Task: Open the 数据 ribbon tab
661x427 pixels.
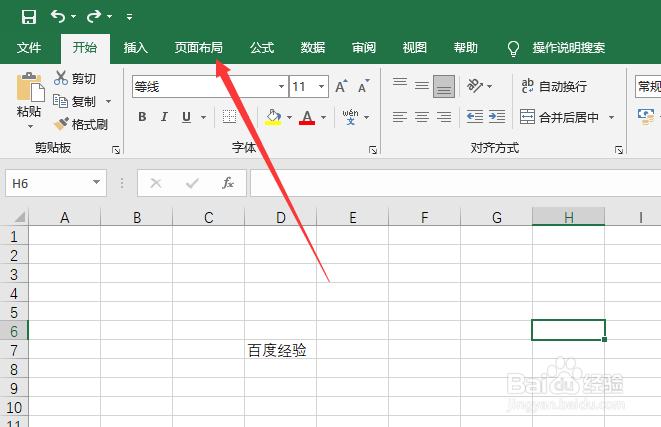Action: 313,48
